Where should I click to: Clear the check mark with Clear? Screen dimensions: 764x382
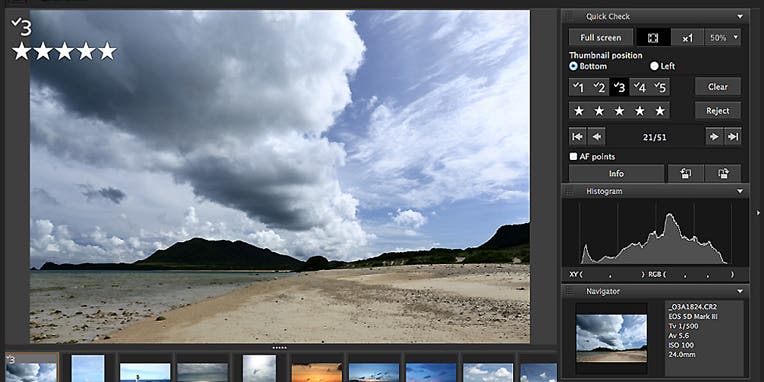(x=718, y=87)
